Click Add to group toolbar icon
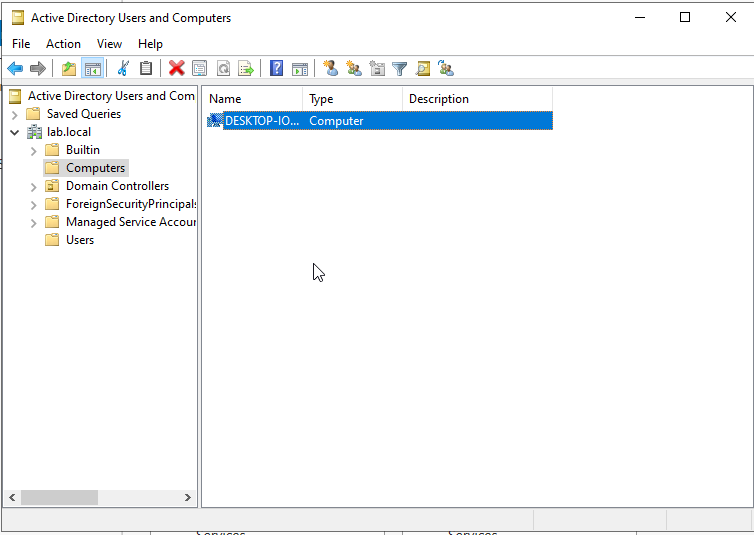The height and width of the screenshot is (535, 754). click(446, 68)
